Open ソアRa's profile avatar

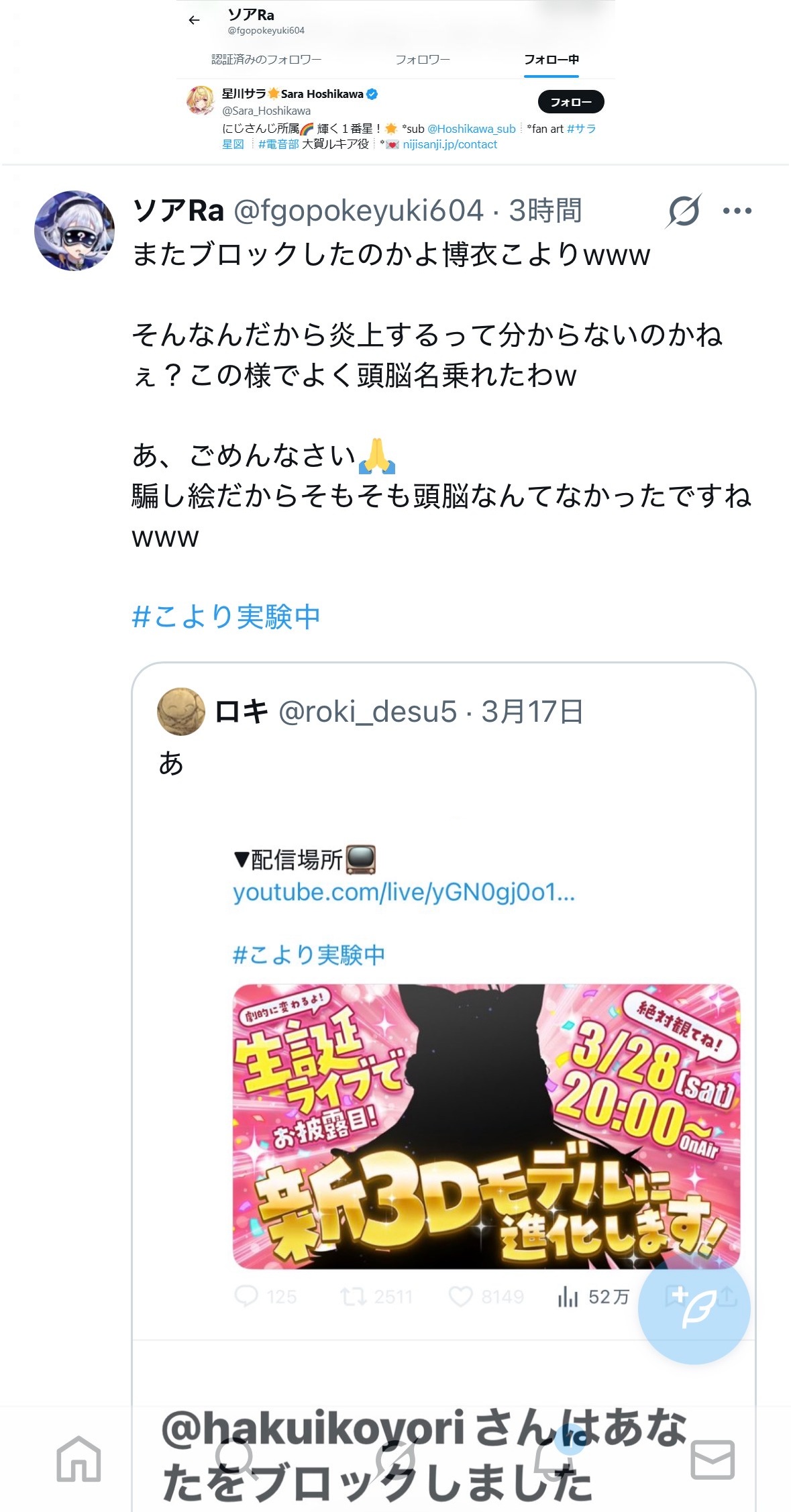tap(74, 231)
